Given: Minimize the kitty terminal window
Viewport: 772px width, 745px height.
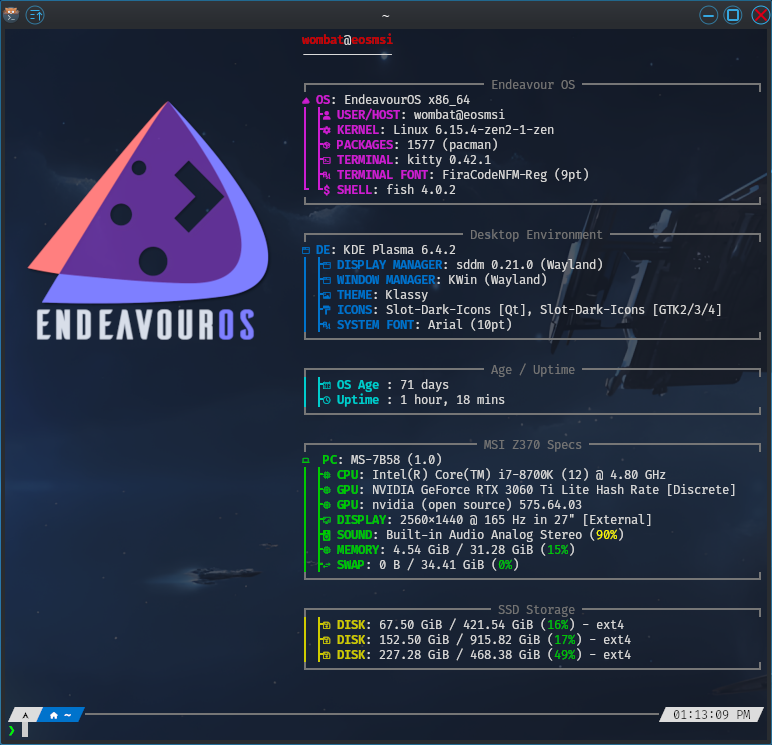Looking at the screenshot, I should 709,15.
